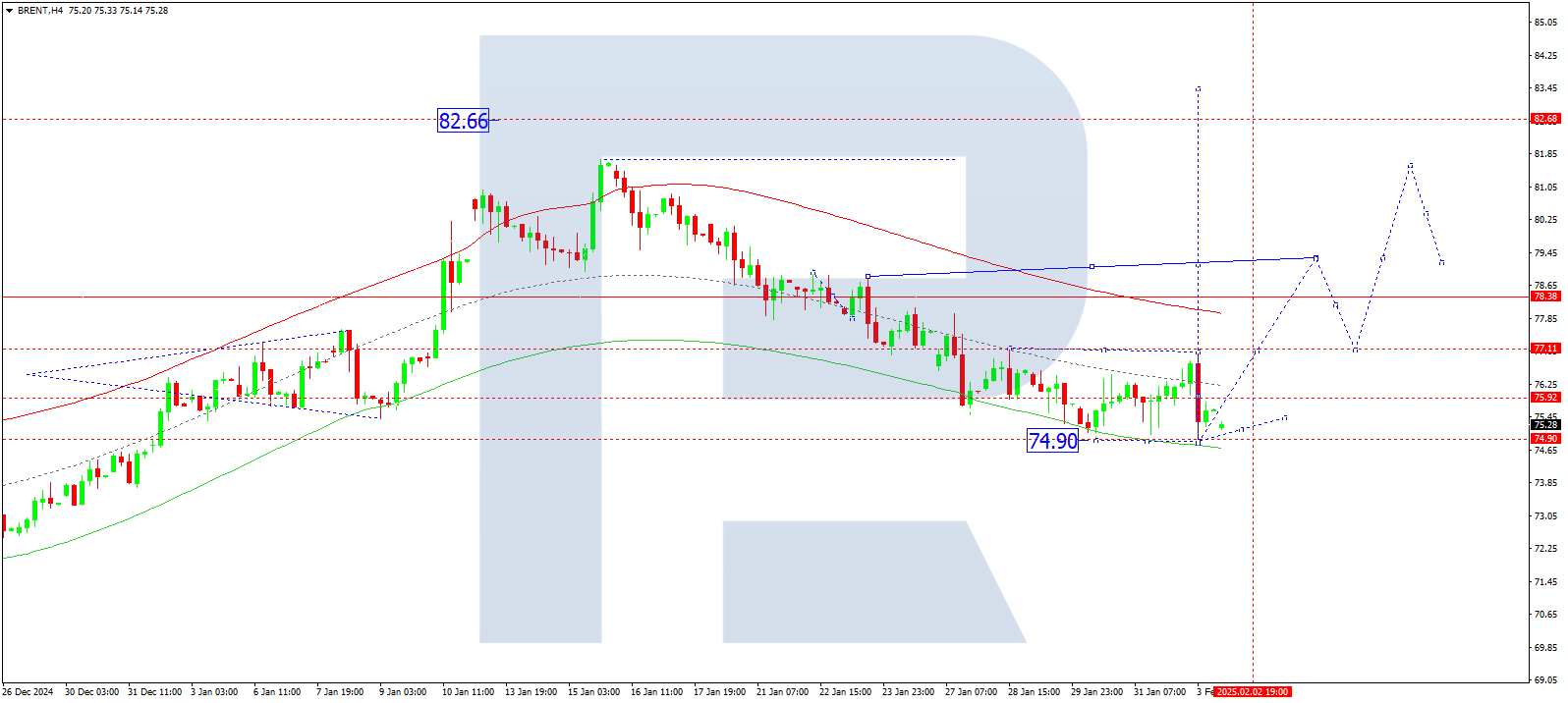Click the 26 Dec 2024 time label

pyautogui.click(x=28, y=692)
